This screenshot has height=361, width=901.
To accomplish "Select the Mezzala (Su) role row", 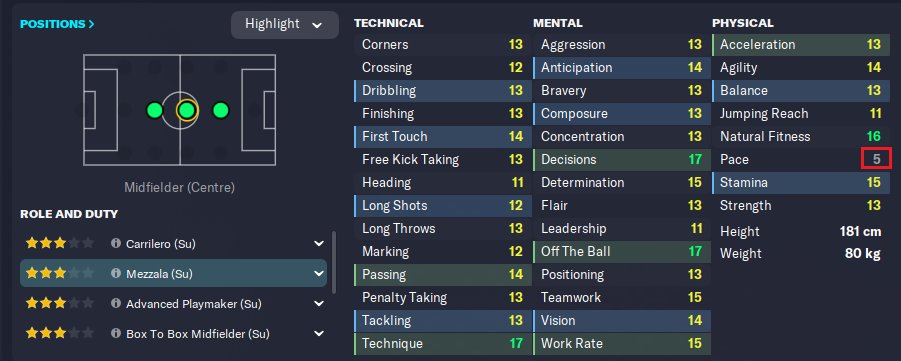I will point(174,273).
